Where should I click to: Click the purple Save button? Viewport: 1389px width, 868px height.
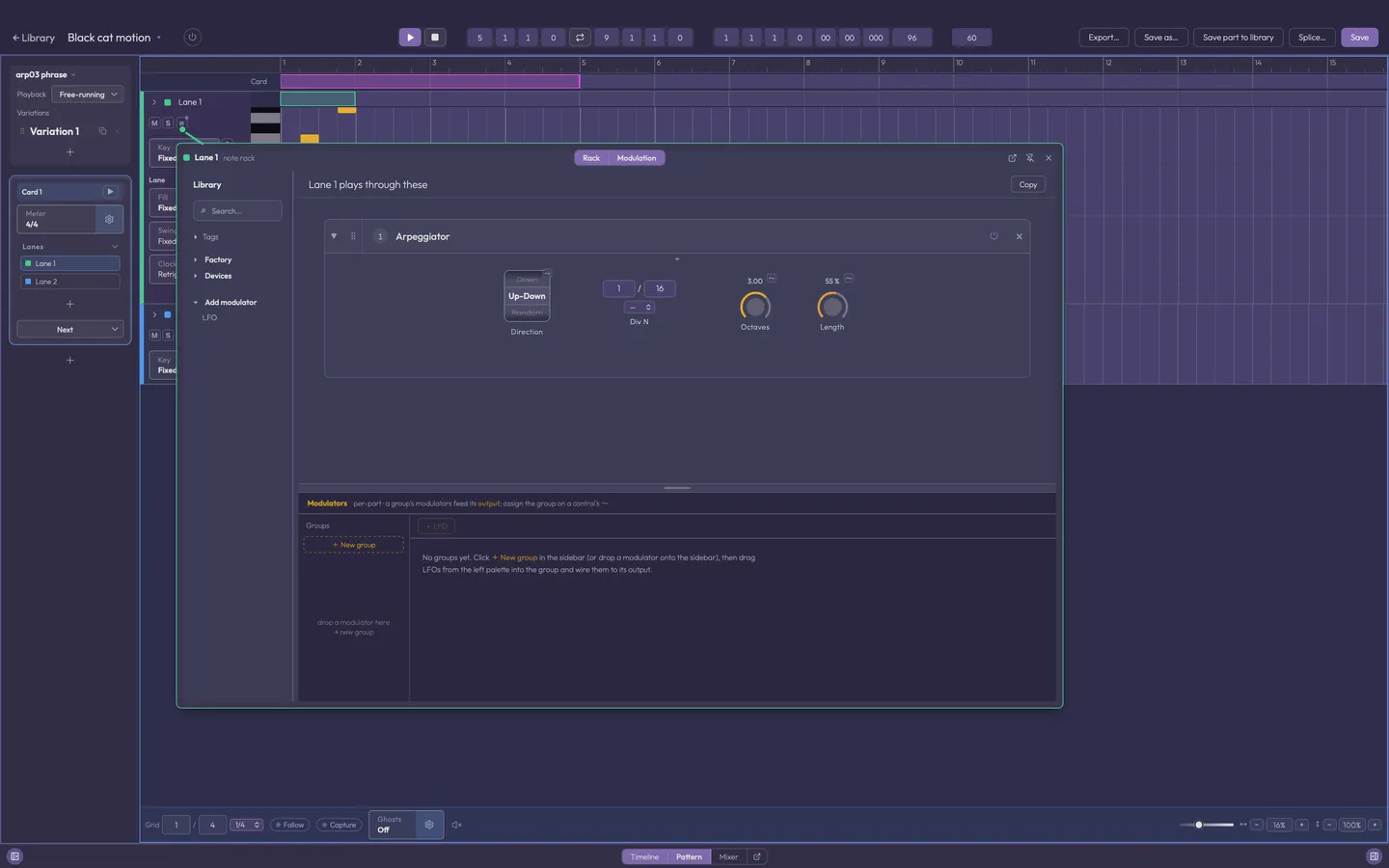click(1359, 38)
